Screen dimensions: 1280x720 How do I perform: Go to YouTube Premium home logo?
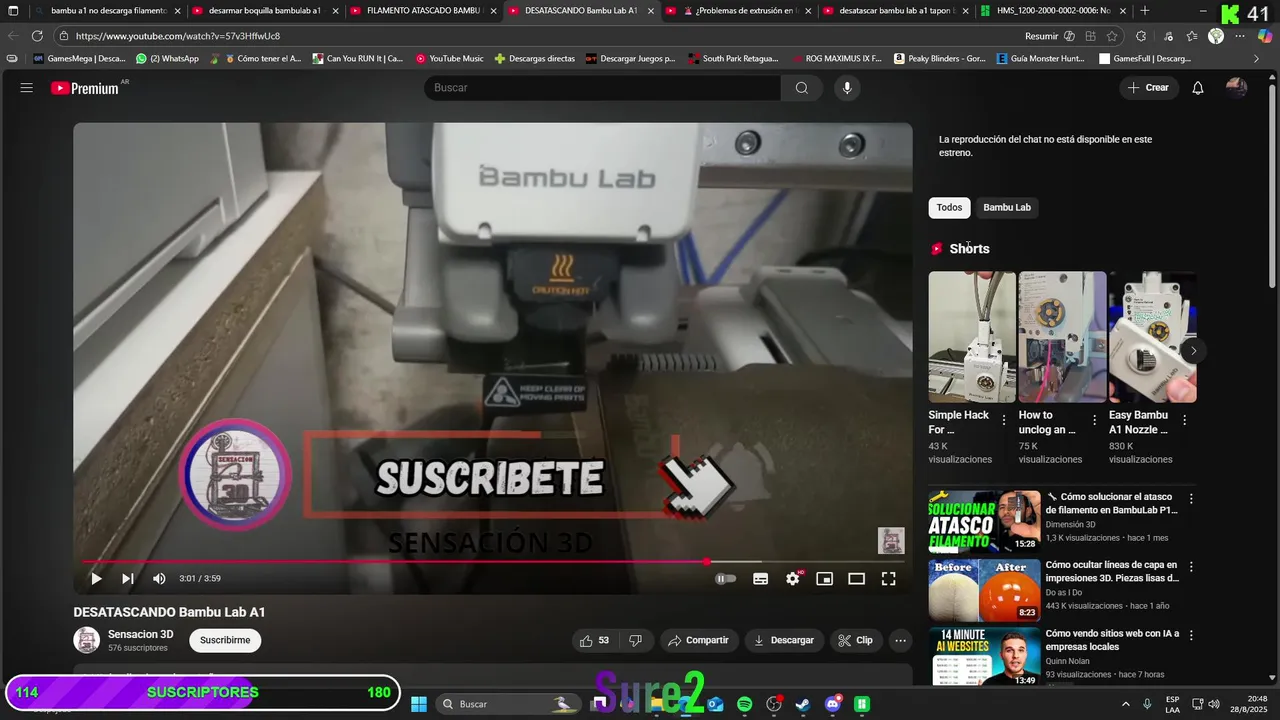[x=85, y=88]
